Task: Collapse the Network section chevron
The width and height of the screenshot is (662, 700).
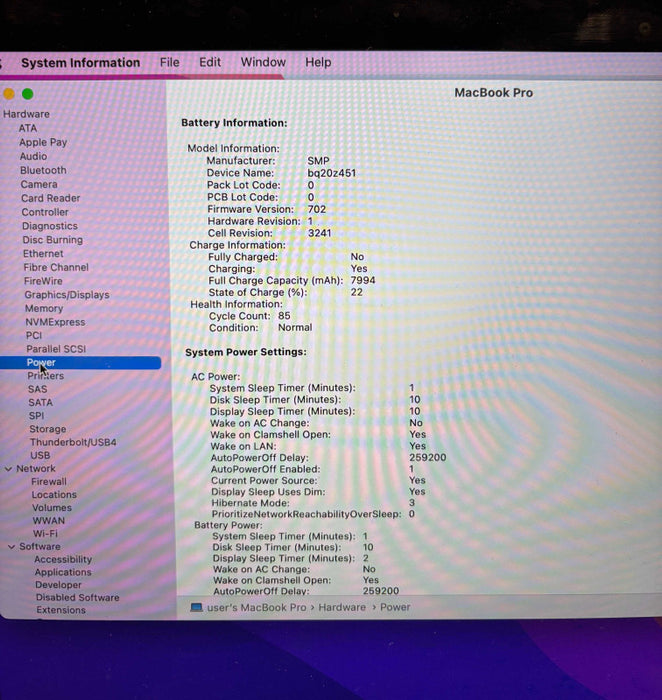Action: pyautogui.click(x=8, y=469)
